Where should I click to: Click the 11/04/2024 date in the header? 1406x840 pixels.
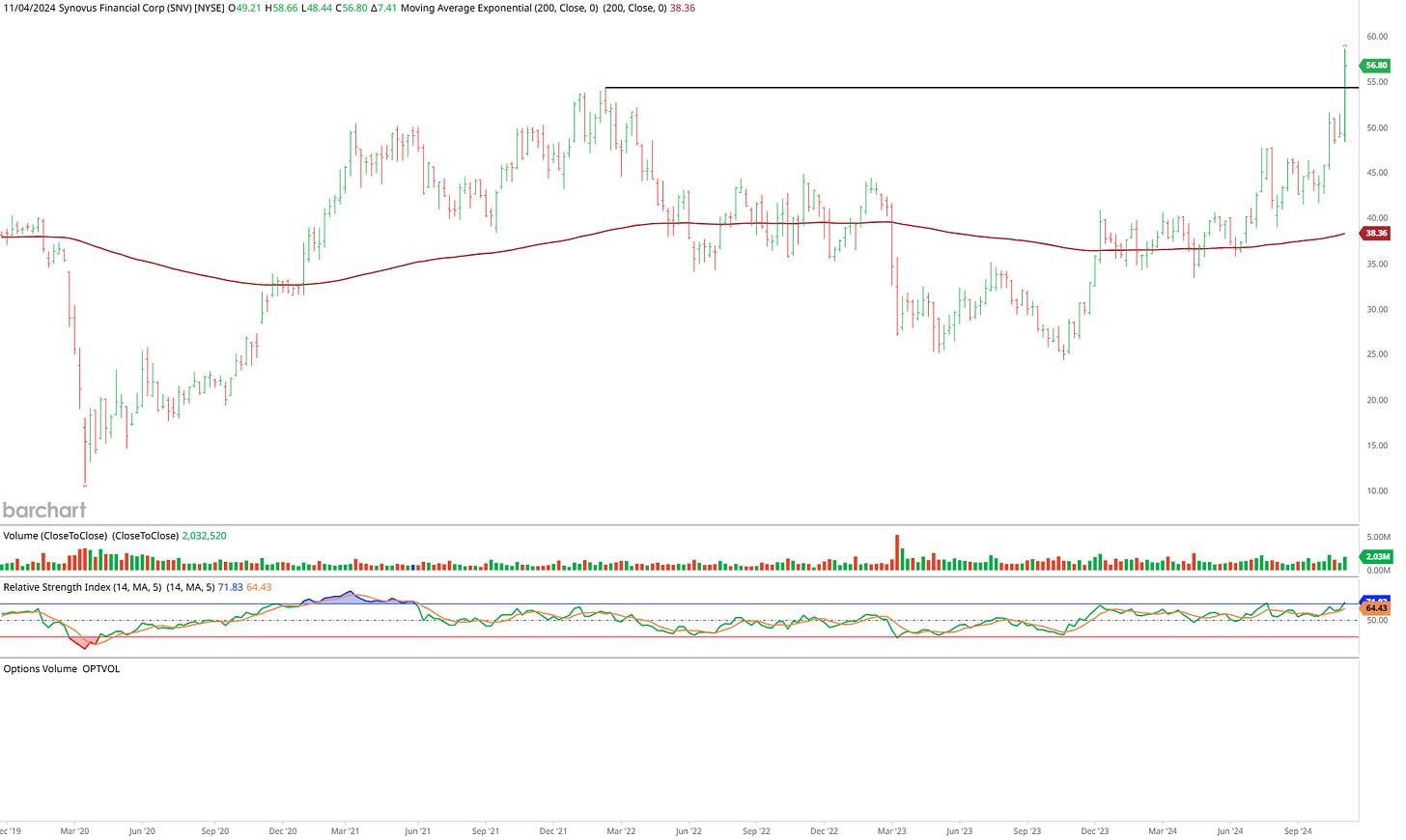(x=28, y=8)
